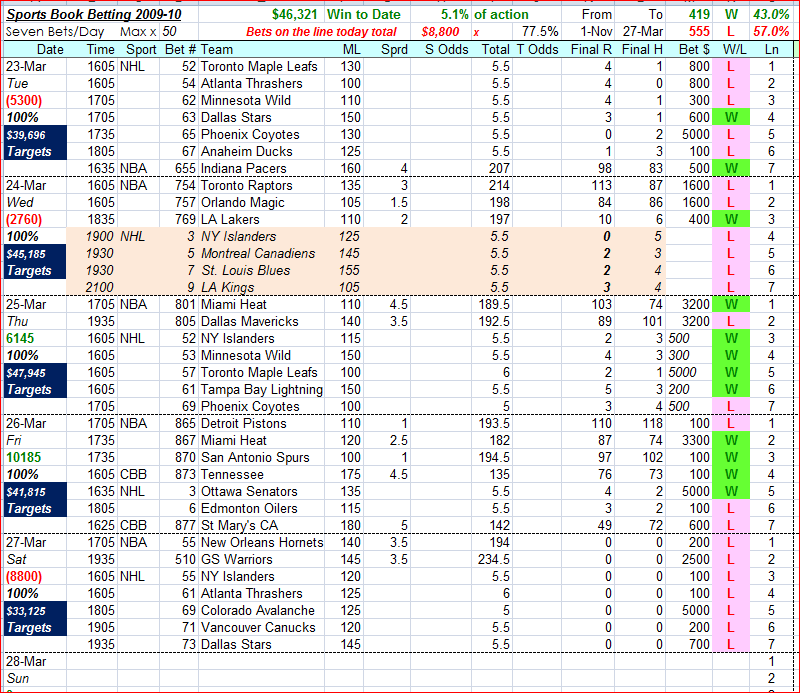Click the Montreal Canadiens italic cell
800x693 pixels.
point(261,253)
